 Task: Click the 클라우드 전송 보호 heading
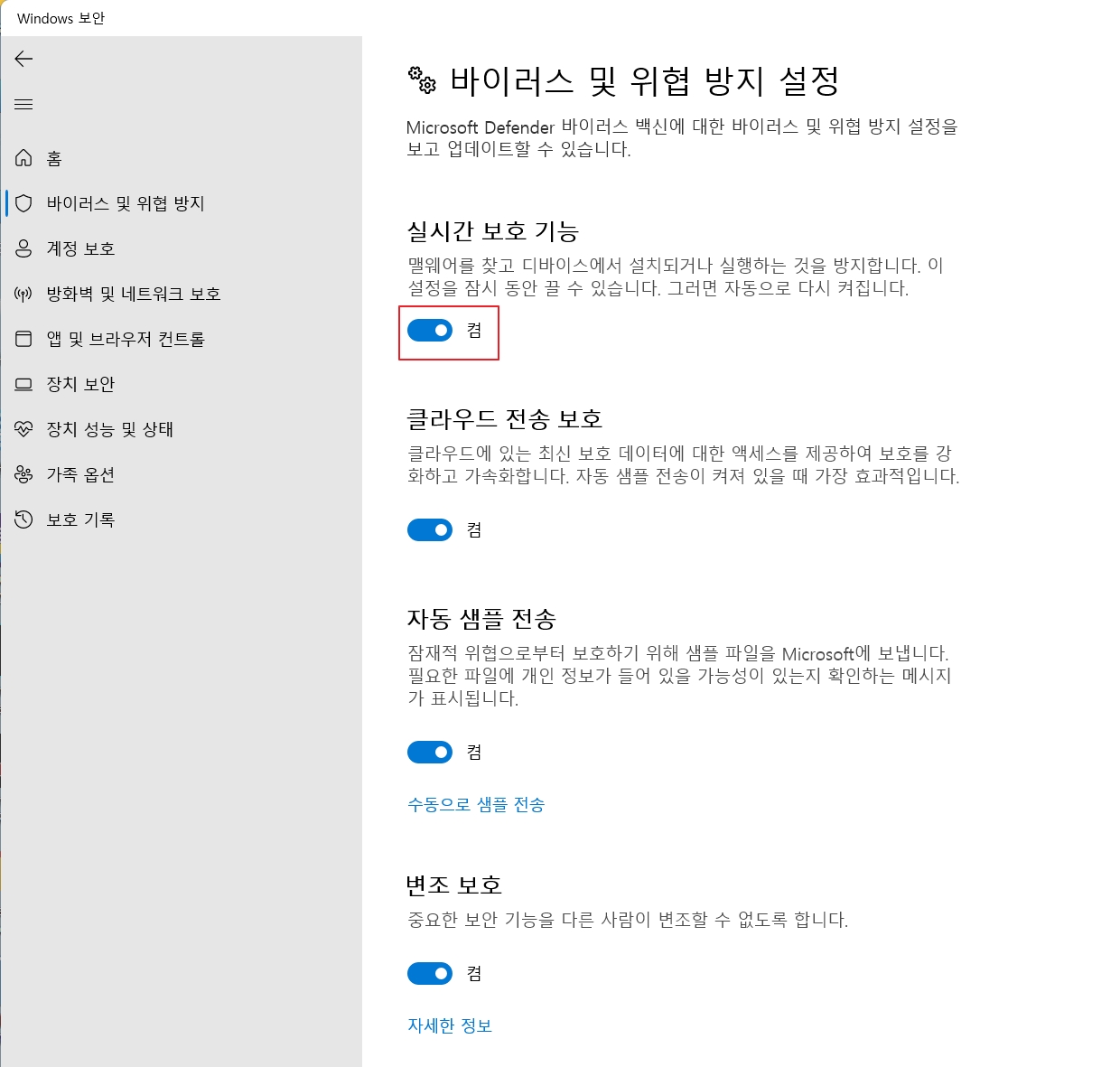[505, 419]
